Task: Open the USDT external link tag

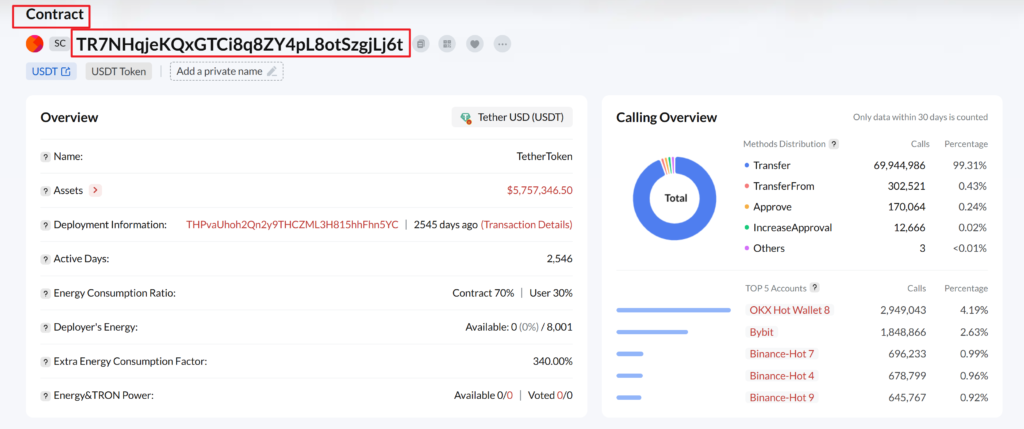Action: (51, 71)
